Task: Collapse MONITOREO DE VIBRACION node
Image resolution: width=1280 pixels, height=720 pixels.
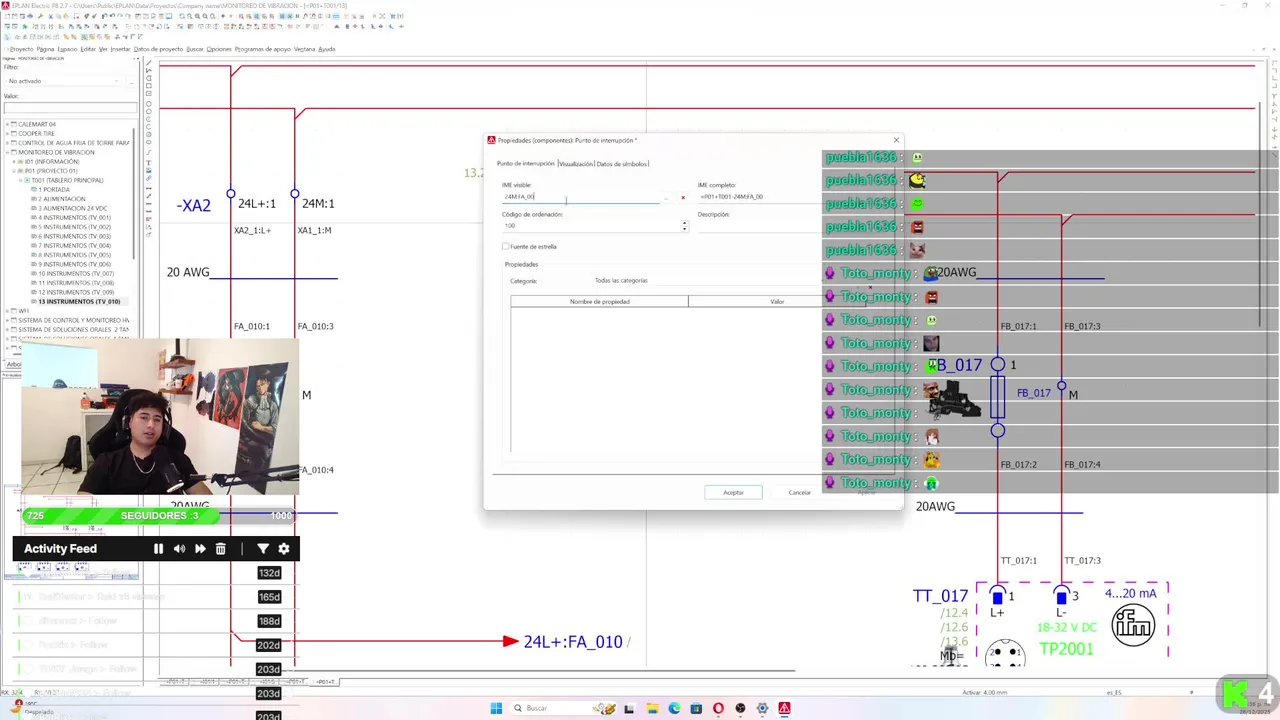Action: (7, 152)
